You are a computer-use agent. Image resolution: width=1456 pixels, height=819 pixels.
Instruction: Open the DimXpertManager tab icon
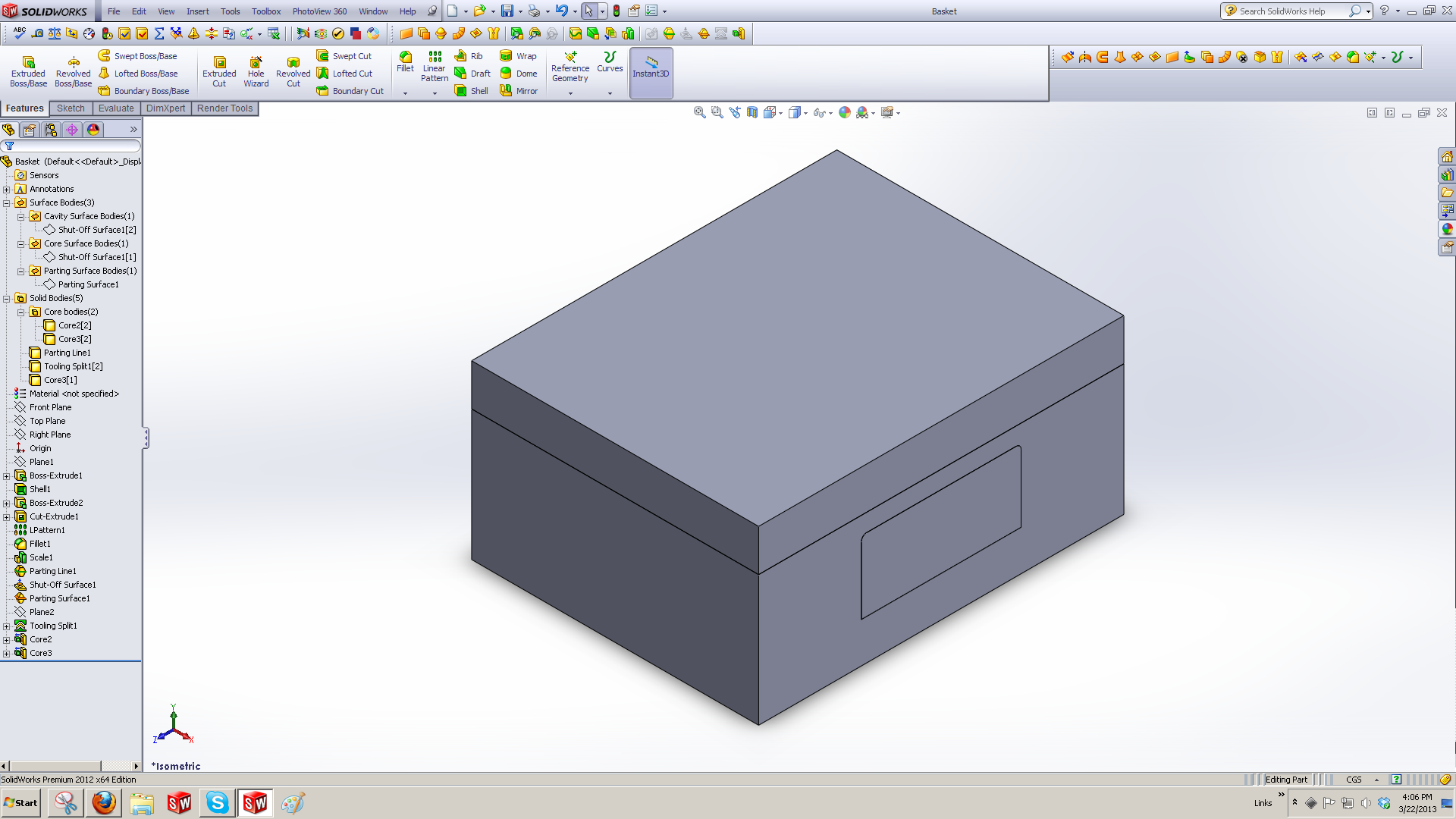click(x=72, y=130)
